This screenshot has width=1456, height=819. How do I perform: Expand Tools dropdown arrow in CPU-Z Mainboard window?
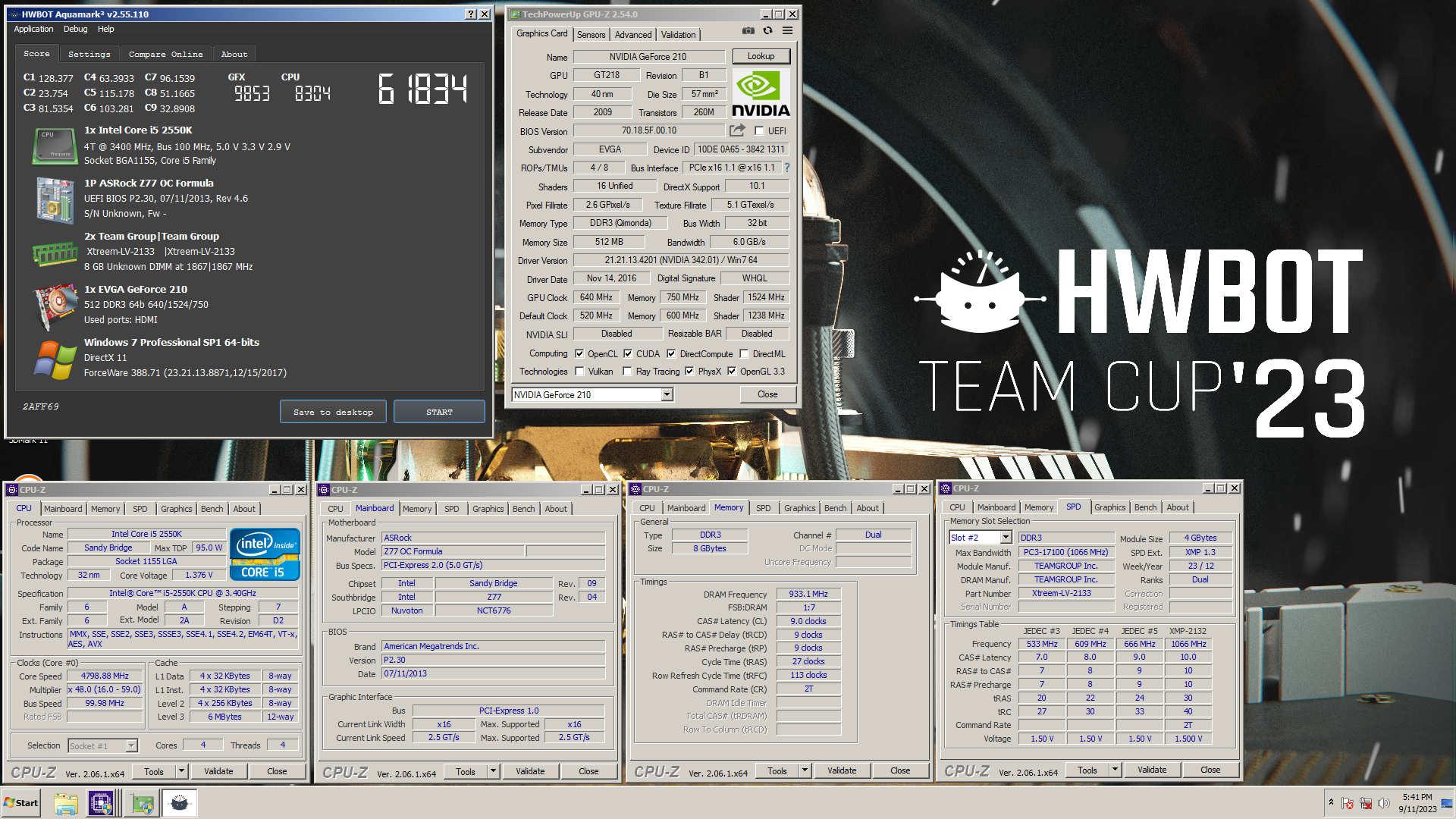[493, 771]
